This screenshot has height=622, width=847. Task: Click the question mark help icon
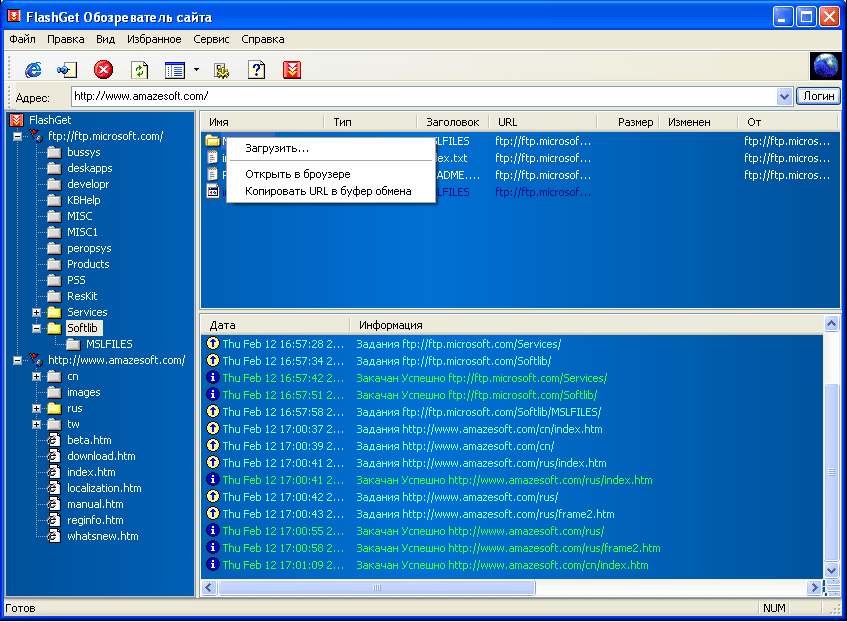coord(257,69)
